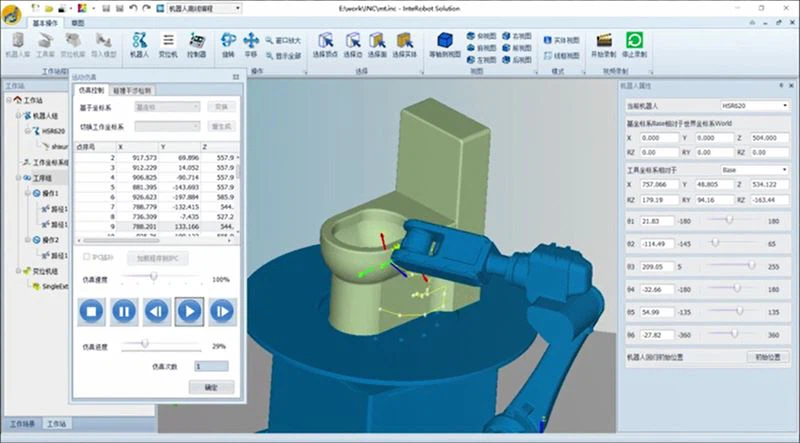The height and width of the screenshot is (443, 800).
Task: Click the 选择顶点 select vertex tool
Action: [x=326, y=40]
